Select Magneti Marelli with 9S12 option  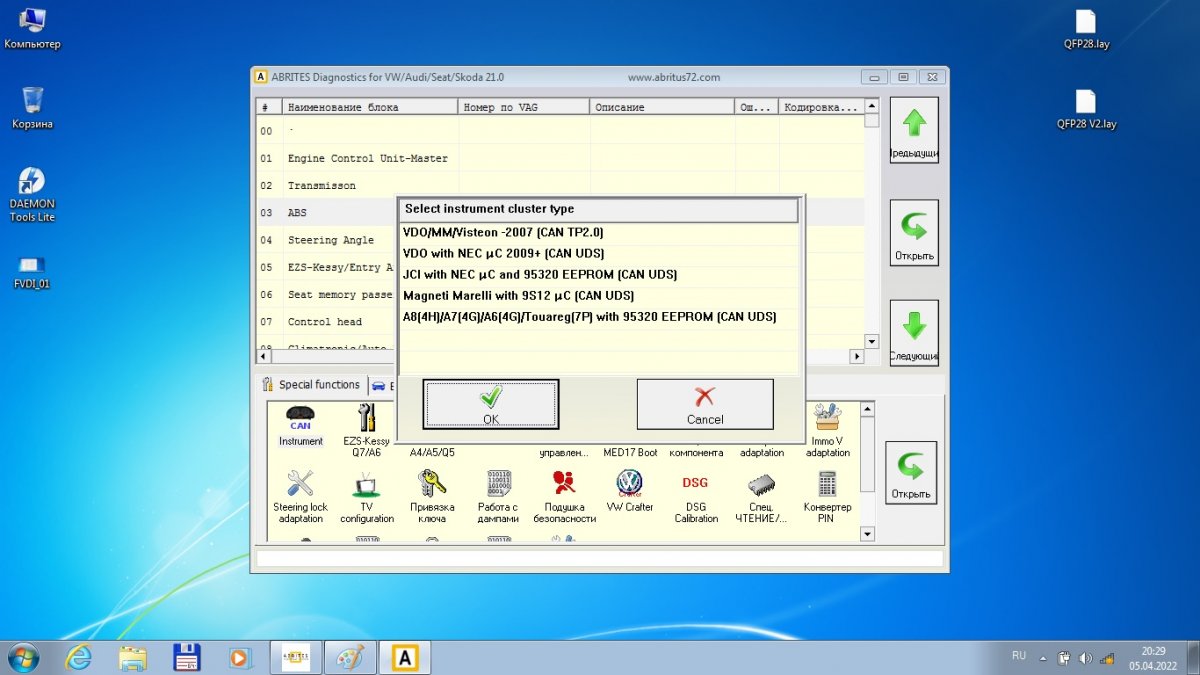[518, 295]
